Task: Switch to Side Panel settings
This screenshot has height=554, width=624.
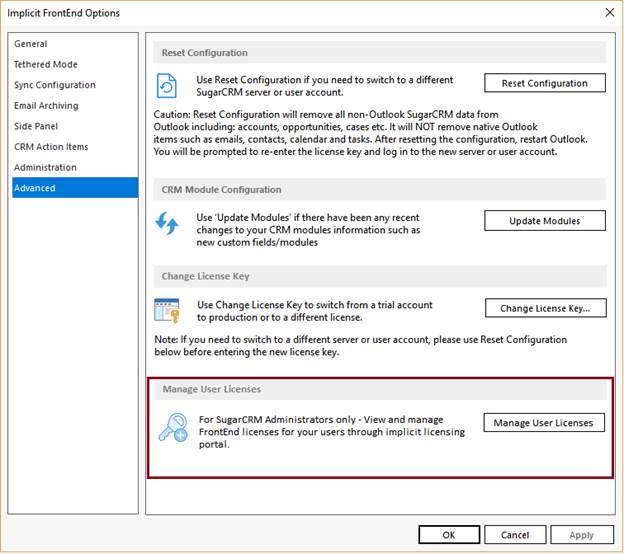Action: click(x=36, y=127)
